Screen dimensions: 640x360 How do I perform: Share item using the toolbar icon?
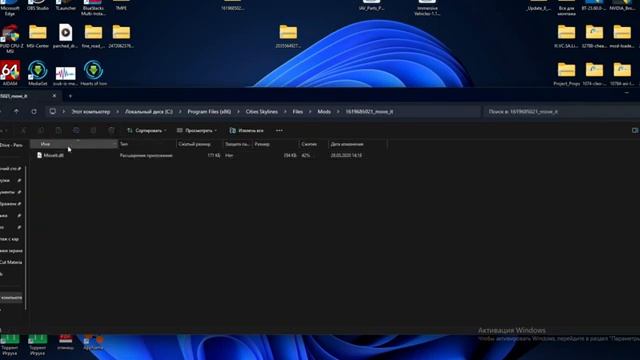(x=93, y=131)
